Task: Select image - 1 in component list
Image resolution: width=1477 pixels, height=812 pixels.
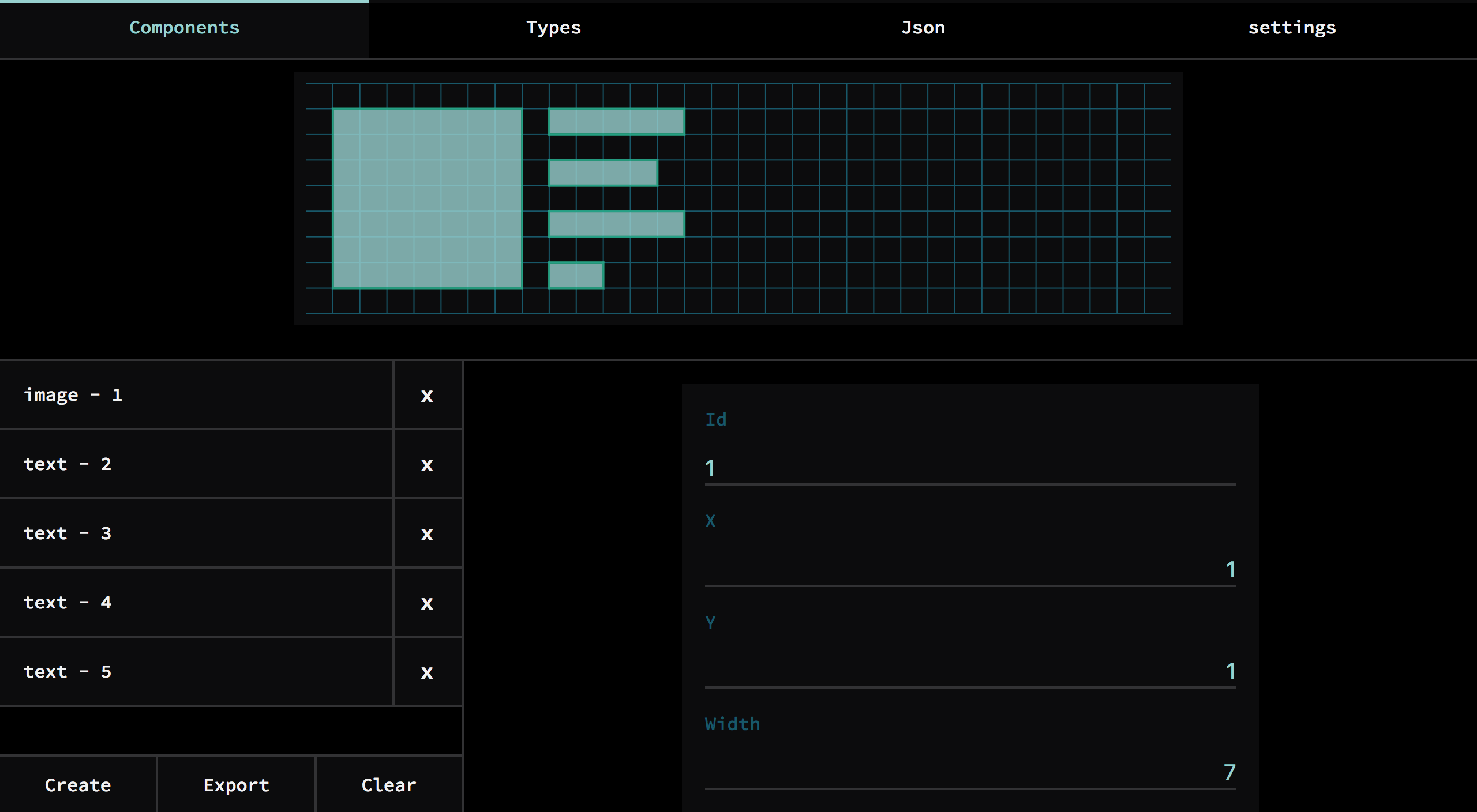Action: point(196,395)
